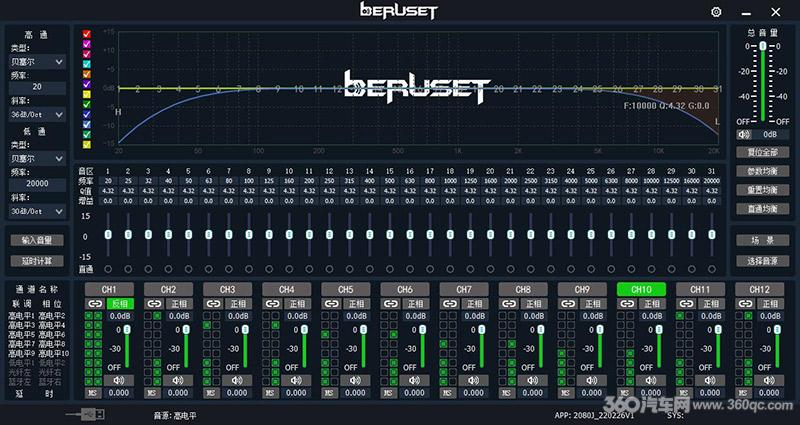This screenshot has height=425, width=800.
Task: Select channel CH9 tab
Action: click(582, 289)
